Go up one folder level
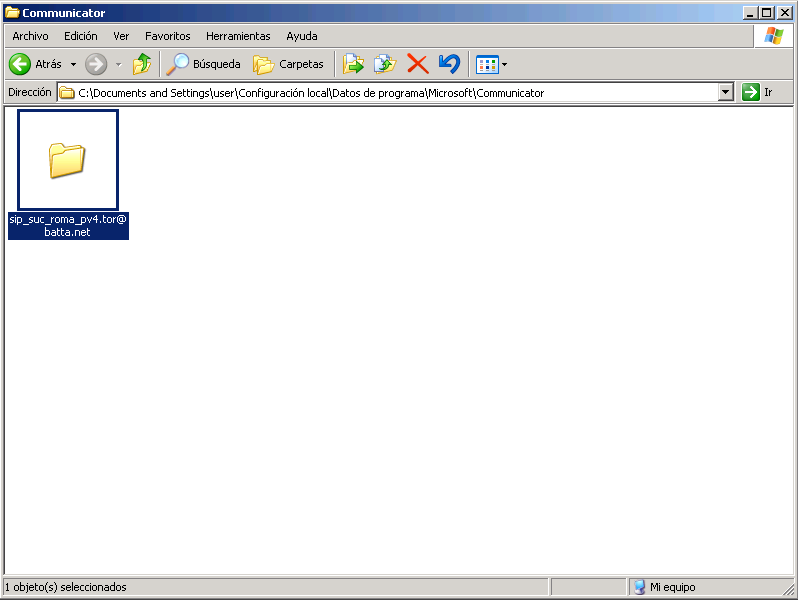798x600 pixels. [142, 64]
